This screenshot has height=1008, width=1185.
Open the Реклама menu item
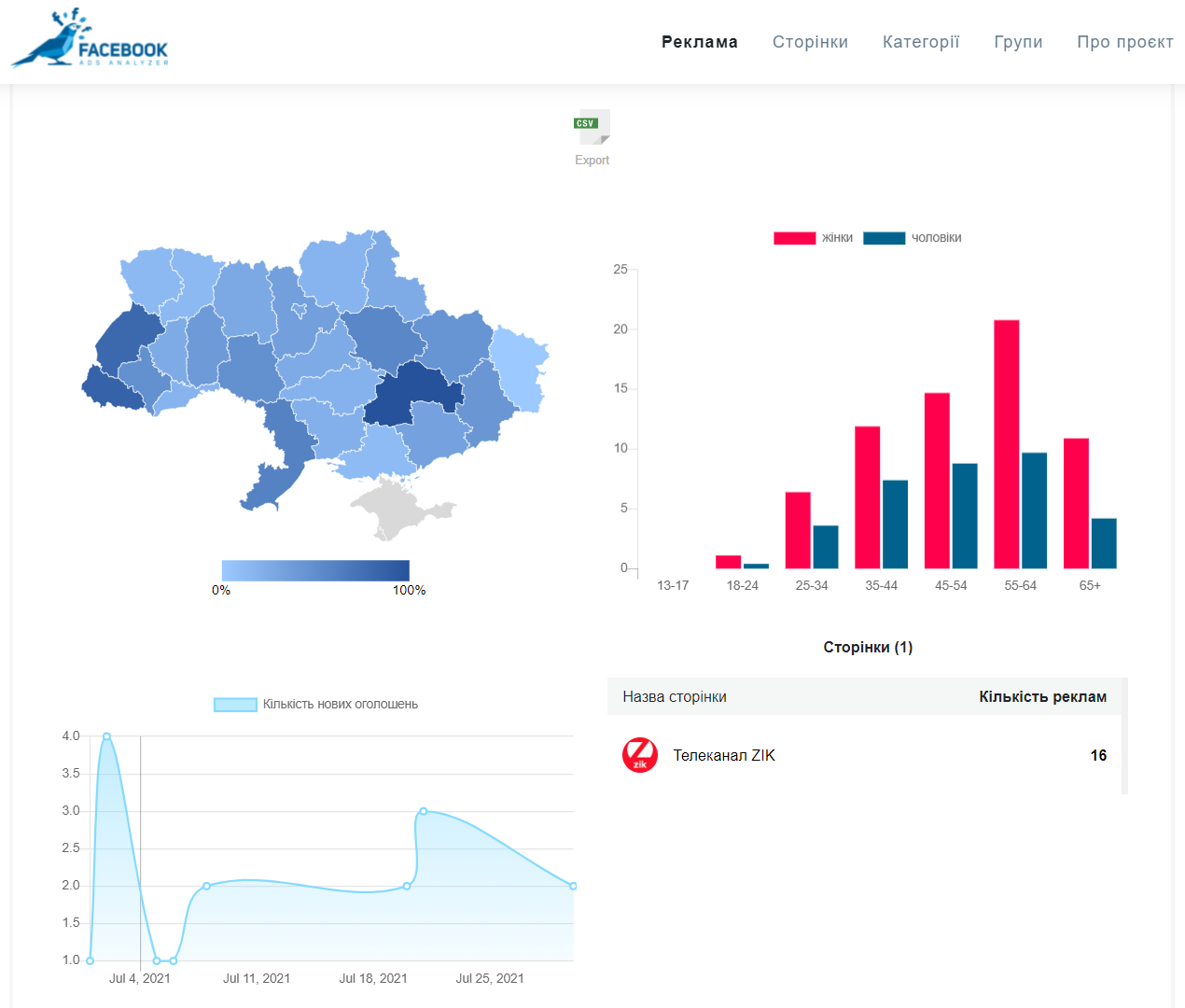(699, 42)
